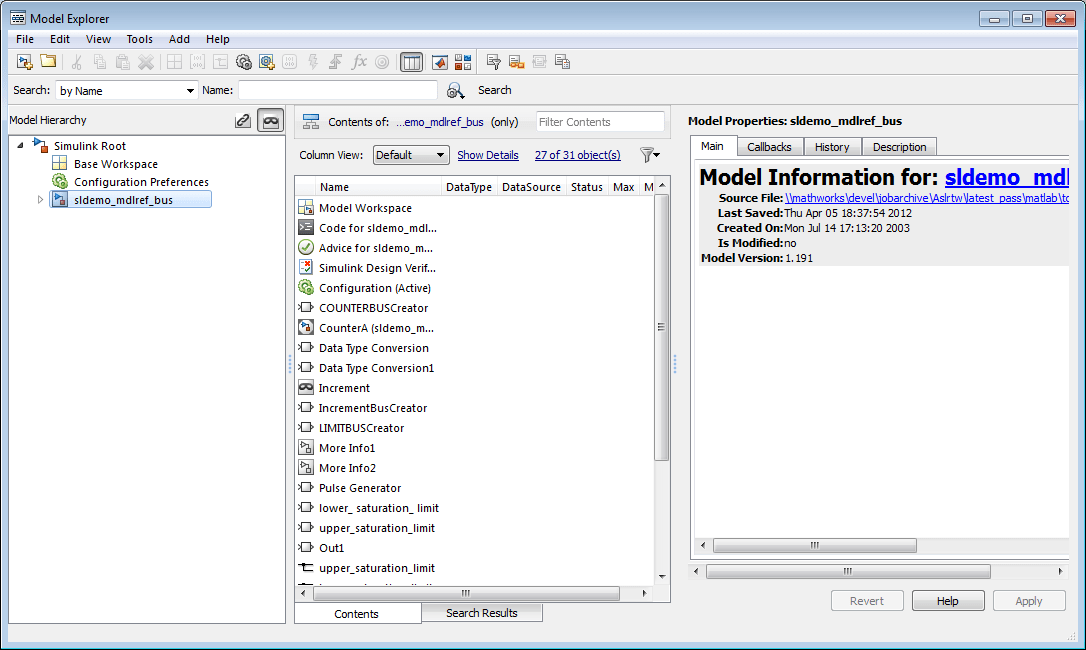Screen dimensions: 1086x650
Task: Click the Simulink Library Browser icon
Action: point(439,62)
